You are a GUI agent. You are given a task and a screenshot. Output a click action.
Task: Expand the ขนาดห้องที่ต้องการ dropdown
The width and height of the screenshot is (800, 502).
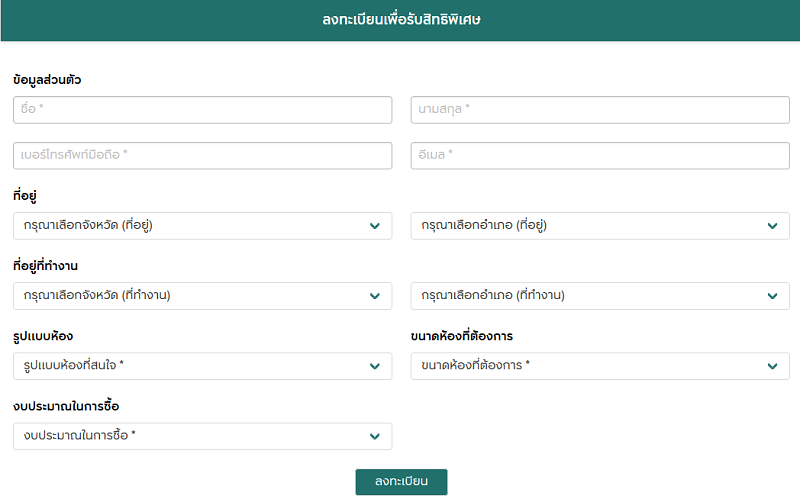(x=600, y=366)
